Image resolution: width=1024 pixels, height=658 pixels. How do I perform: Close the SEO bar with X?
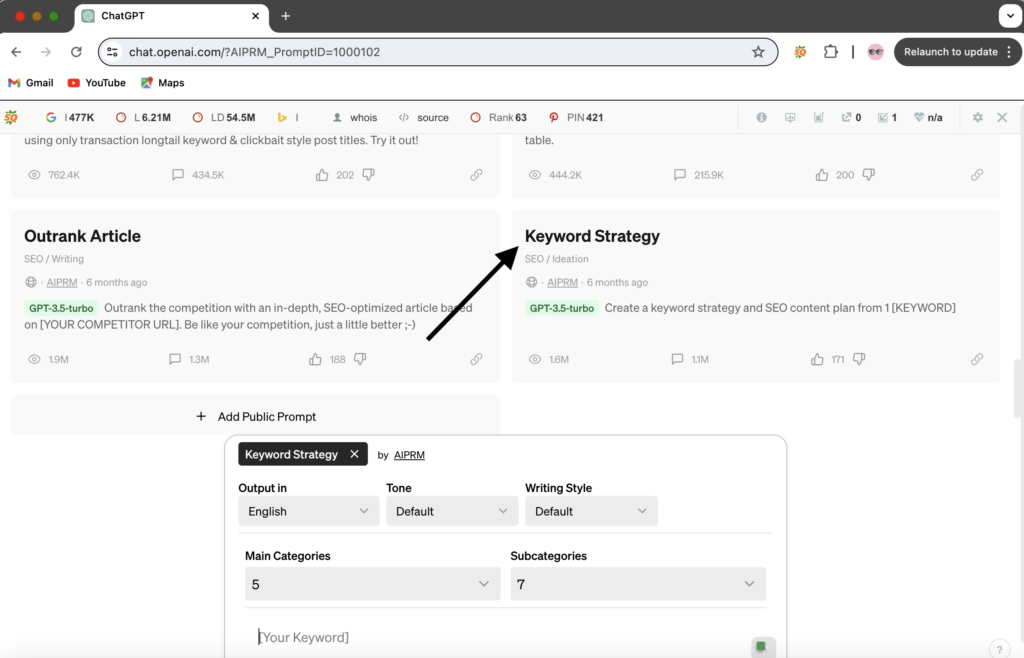(x=1002, y=118)
